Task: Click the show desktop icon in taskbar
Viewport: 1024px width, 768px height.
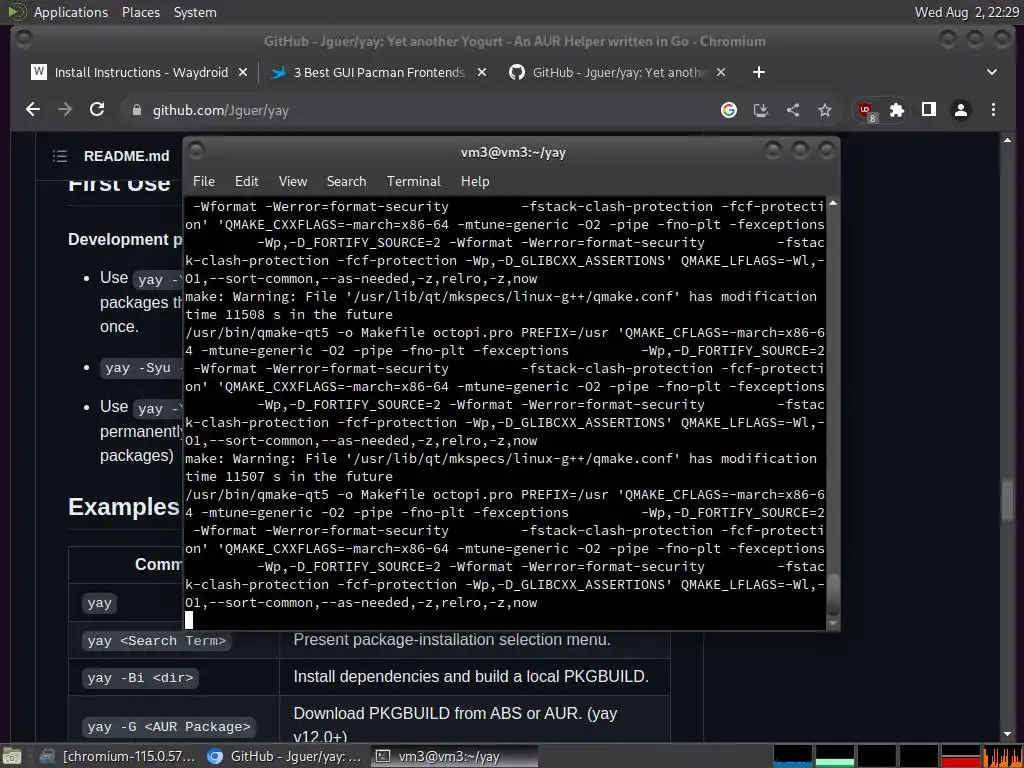Action: (x=12, y=756)
